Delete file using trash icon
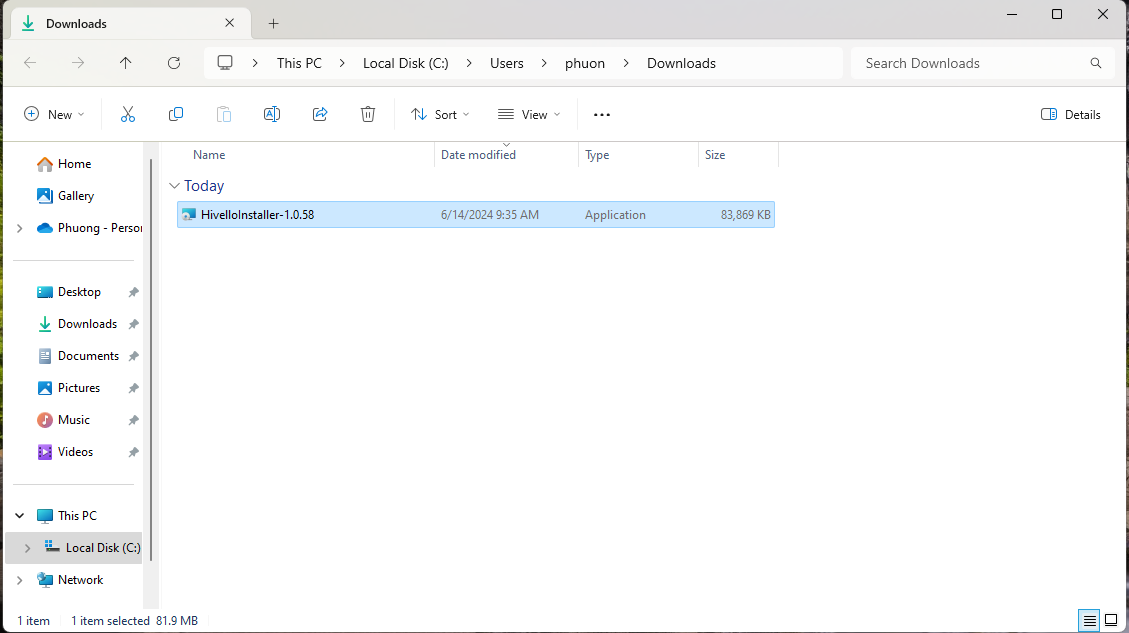The height and width of the screenshot is (633, 1129). 368,115
